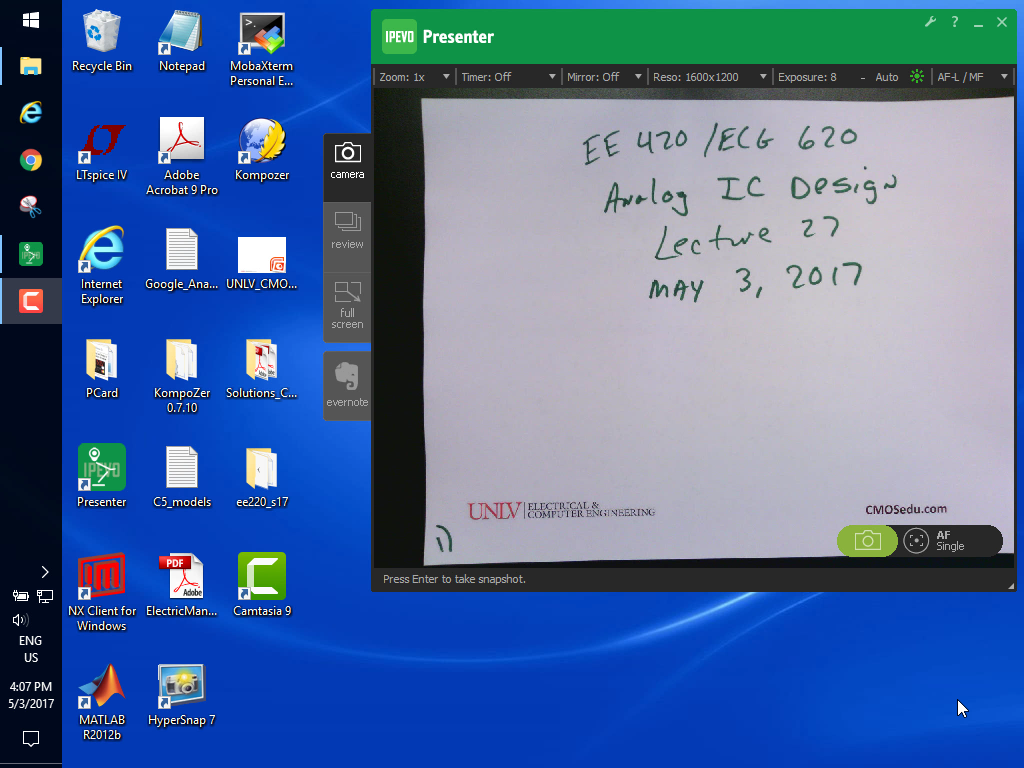
Task: Open the Reso 1600x1200 dropdown
Action: pos(709,77)
